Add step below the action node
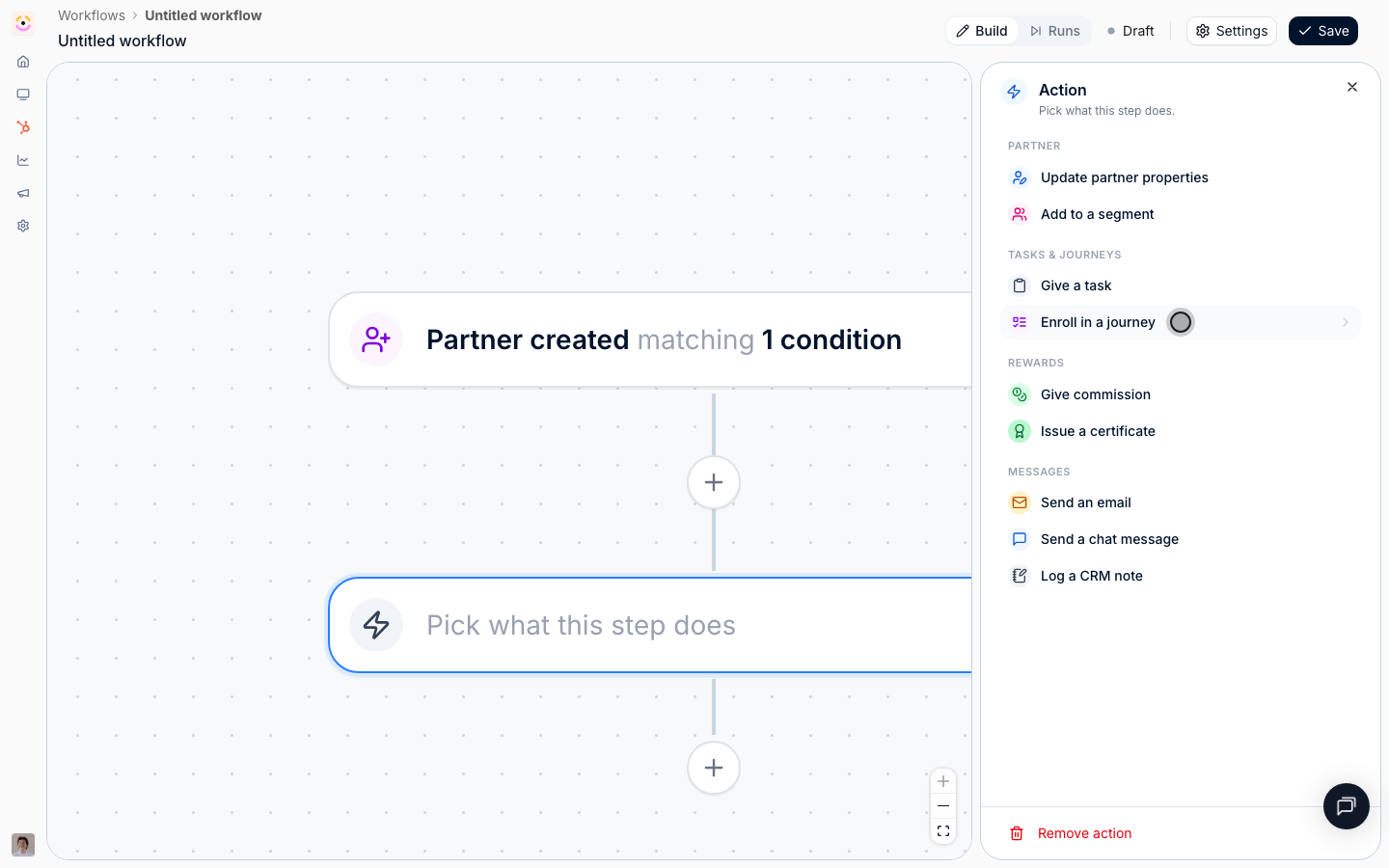The image size is (1389, 868). 714,768
